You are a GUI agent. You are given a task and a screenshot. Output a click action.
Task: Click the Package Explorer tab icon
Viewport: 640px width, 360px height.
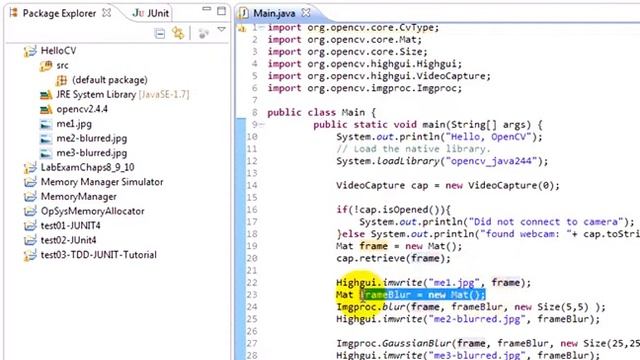click(13, 13)
